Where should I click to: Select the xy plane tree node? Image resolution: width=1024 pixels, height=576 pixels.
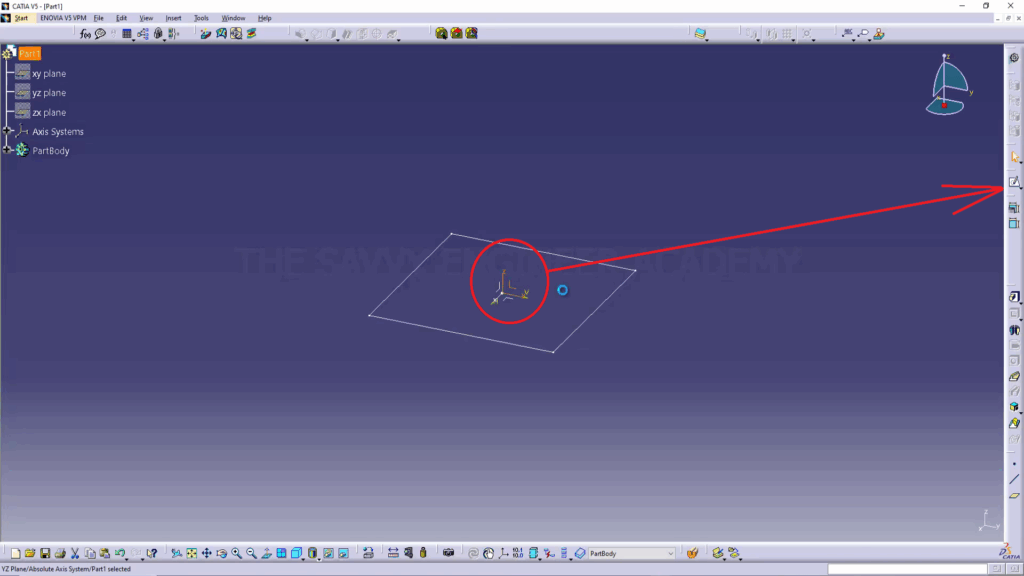48,74
